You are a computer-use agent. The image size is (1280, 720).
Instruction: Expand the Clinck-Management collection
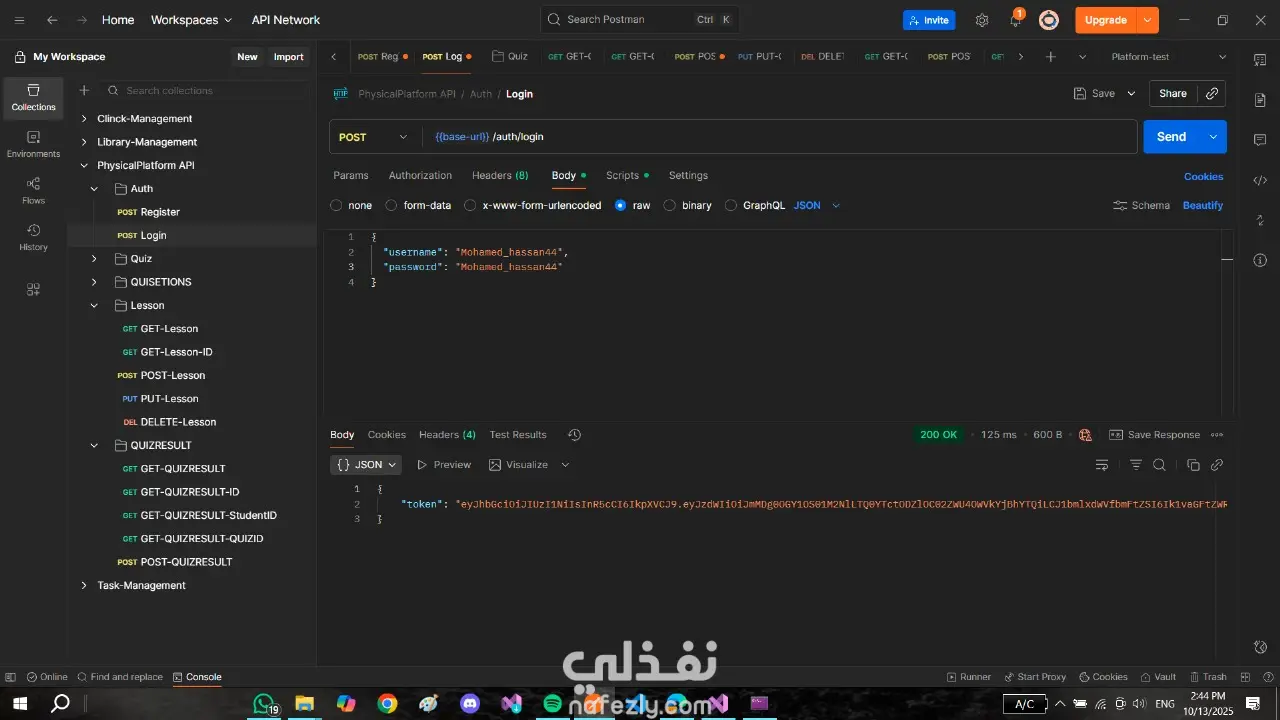coord(84,119)
